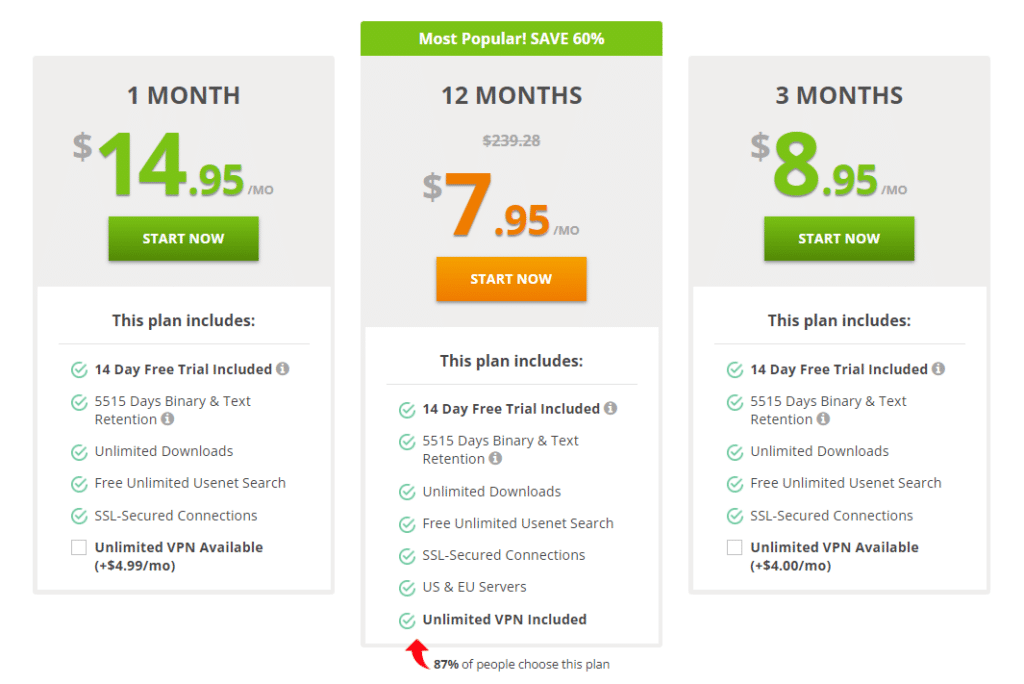The width and height of the screenshot is (1024, 684).
Task: Click START NOW under the 1 Month plan
Action: [x=183, y=239]
